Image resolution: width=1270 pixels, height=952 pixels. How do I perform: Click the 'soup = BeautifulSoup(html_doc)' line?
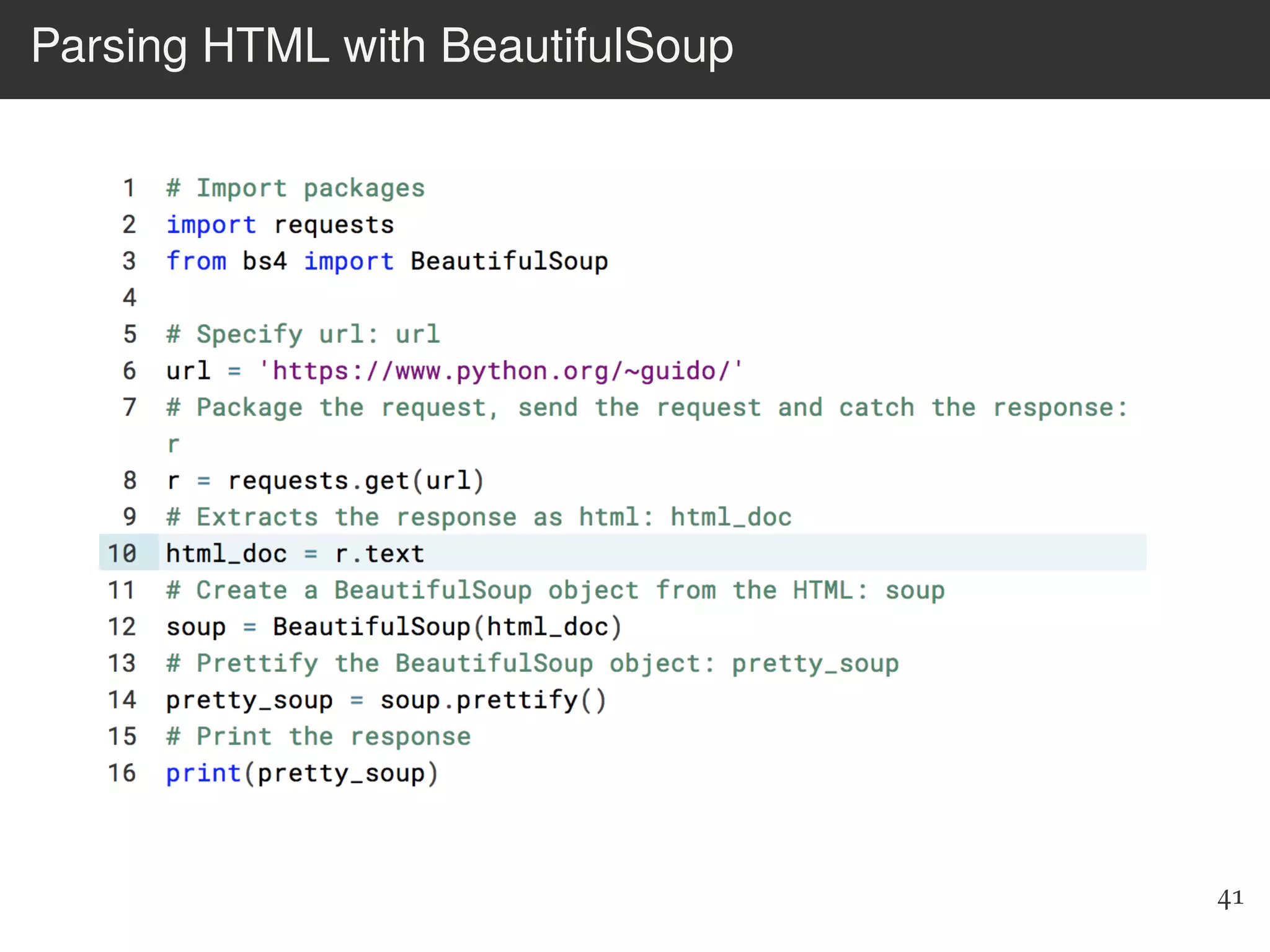pyautogui.click(x=394, y=627)
